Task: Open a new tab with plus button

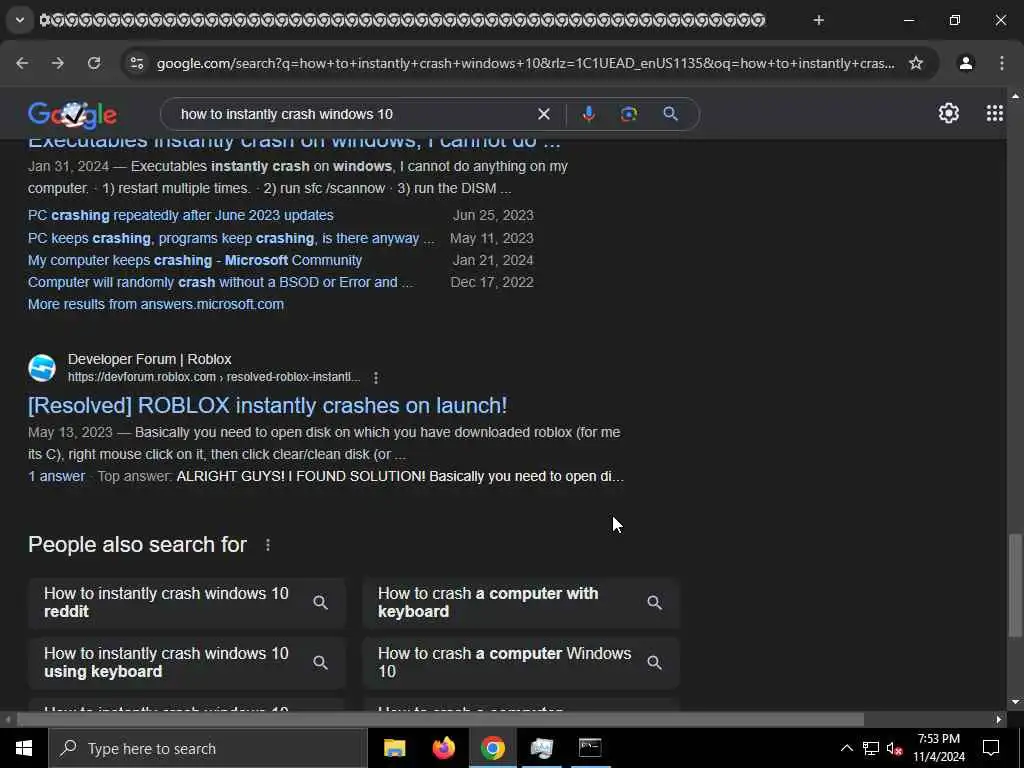Action: pos(818,20)
